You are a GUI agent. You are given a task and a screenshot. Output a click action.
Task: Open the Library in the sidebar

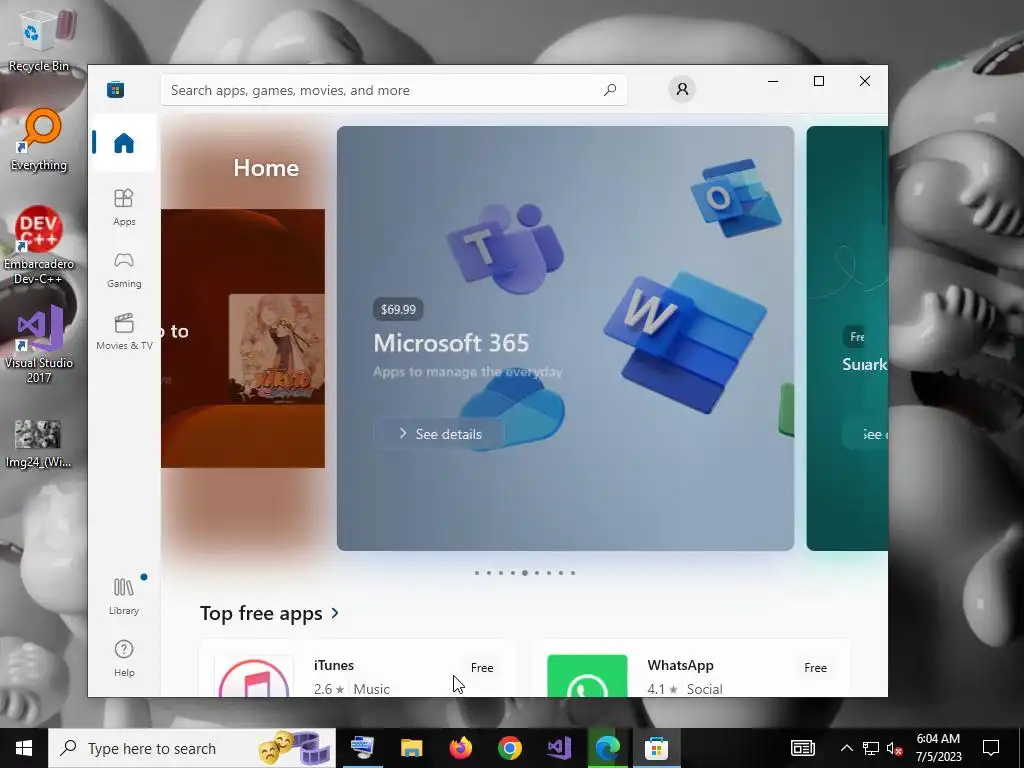point(124,596)
